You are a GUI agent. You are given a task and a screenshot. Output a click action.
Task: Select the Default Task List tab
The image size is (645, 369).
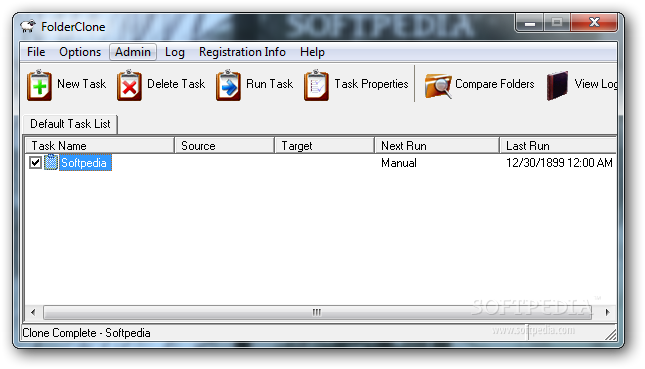[70, 124]
